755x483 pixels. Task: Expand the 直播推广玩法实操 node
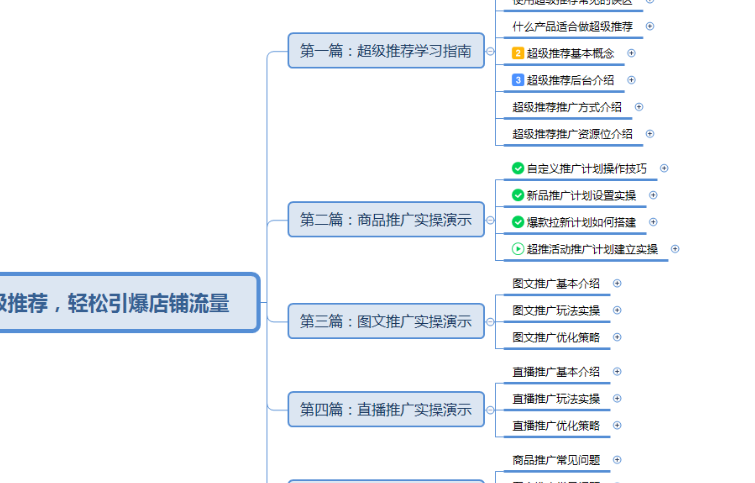pos(617,398)
